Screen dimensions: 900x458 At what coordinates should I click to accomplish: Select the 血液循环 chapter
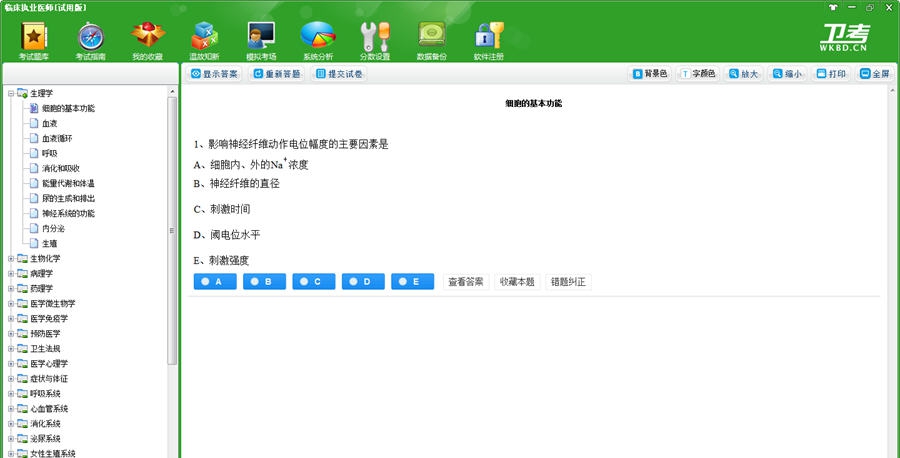(57, 138)
